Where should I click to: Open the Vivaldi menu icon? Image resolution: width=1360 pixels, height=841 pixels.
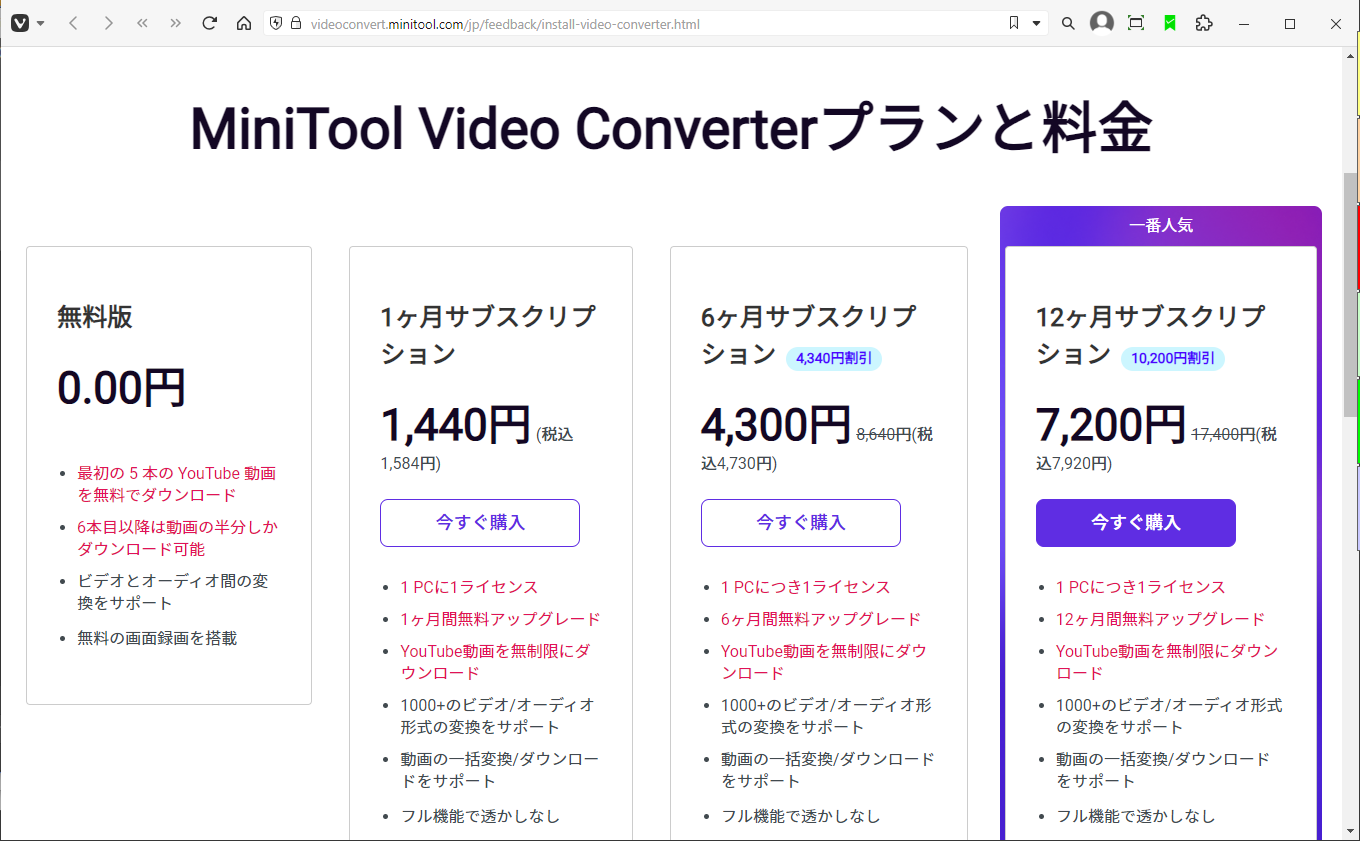pyautogui.click(x=20, y=23)
